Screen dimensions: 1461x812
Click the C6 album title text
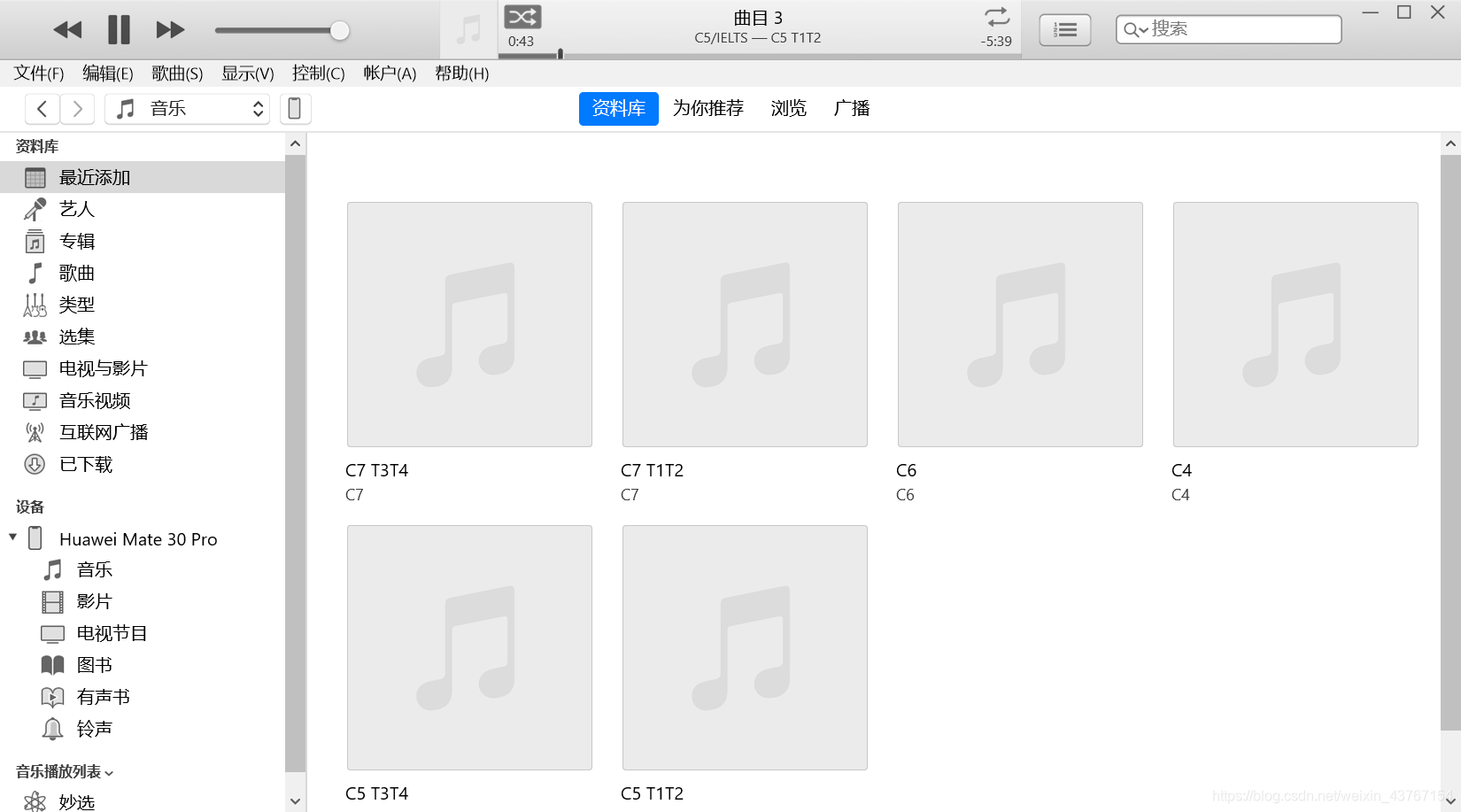click(906, 470)
